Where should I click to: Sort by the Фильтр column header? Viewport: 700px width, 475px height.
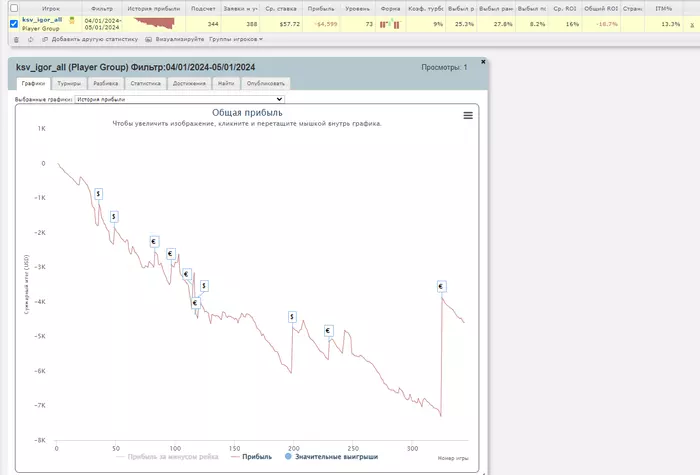[x=102, y=8]
